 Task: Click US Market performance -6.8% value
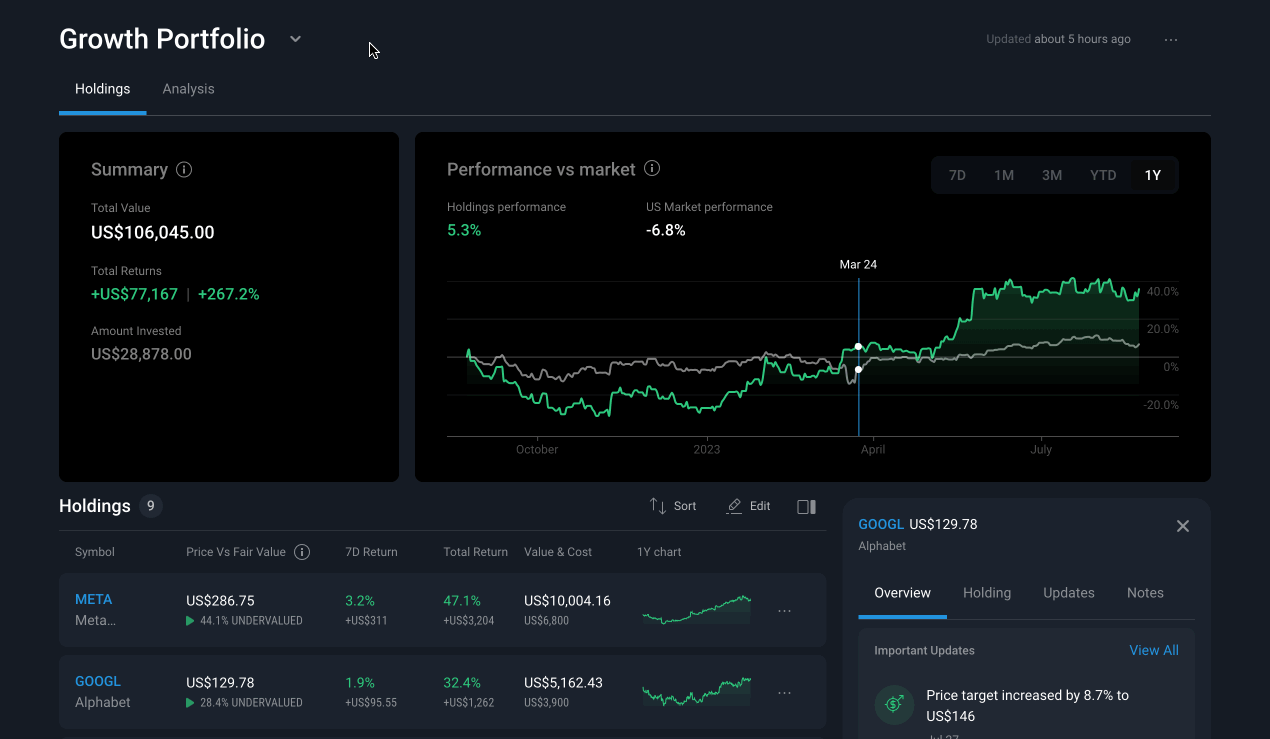[666, 230]
